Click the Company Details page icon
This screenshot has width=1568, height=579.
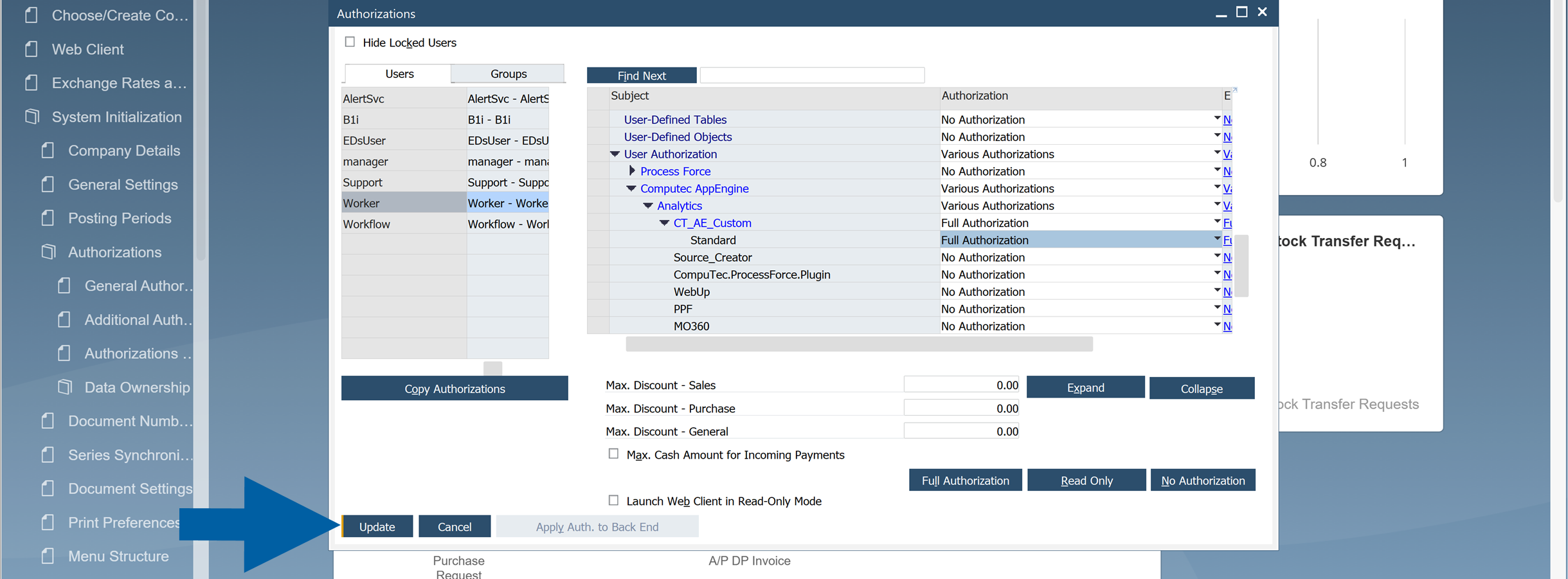click(x=48, y=150)
